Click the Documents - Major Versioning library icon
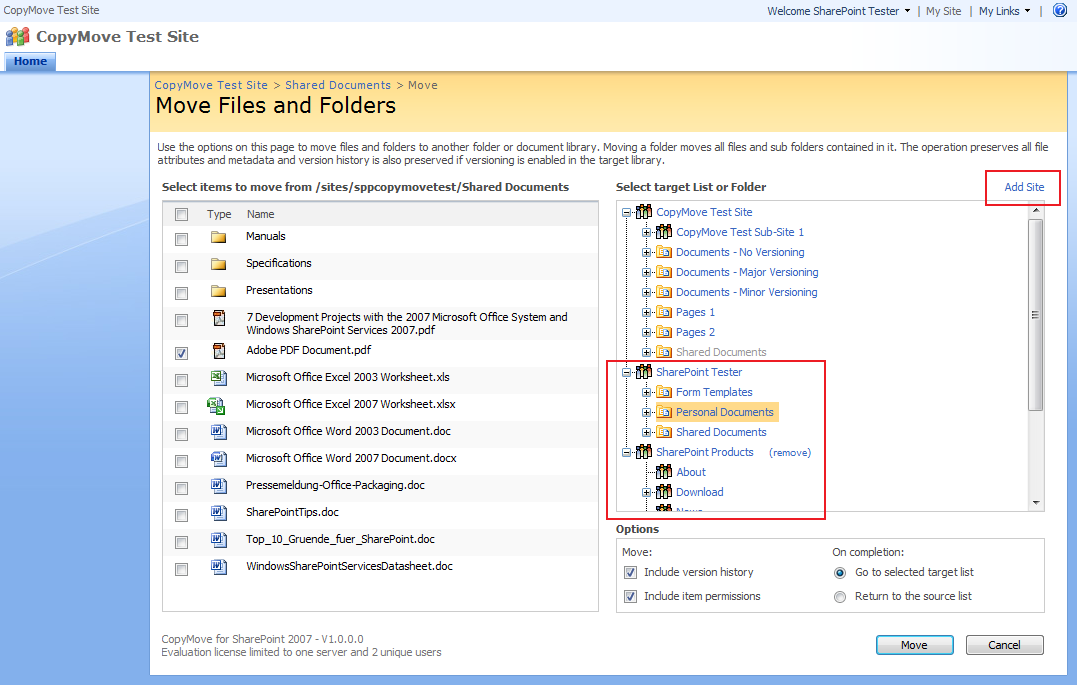Image resolution: width=1077 pixels, height=685 pixels. [664, 272]
